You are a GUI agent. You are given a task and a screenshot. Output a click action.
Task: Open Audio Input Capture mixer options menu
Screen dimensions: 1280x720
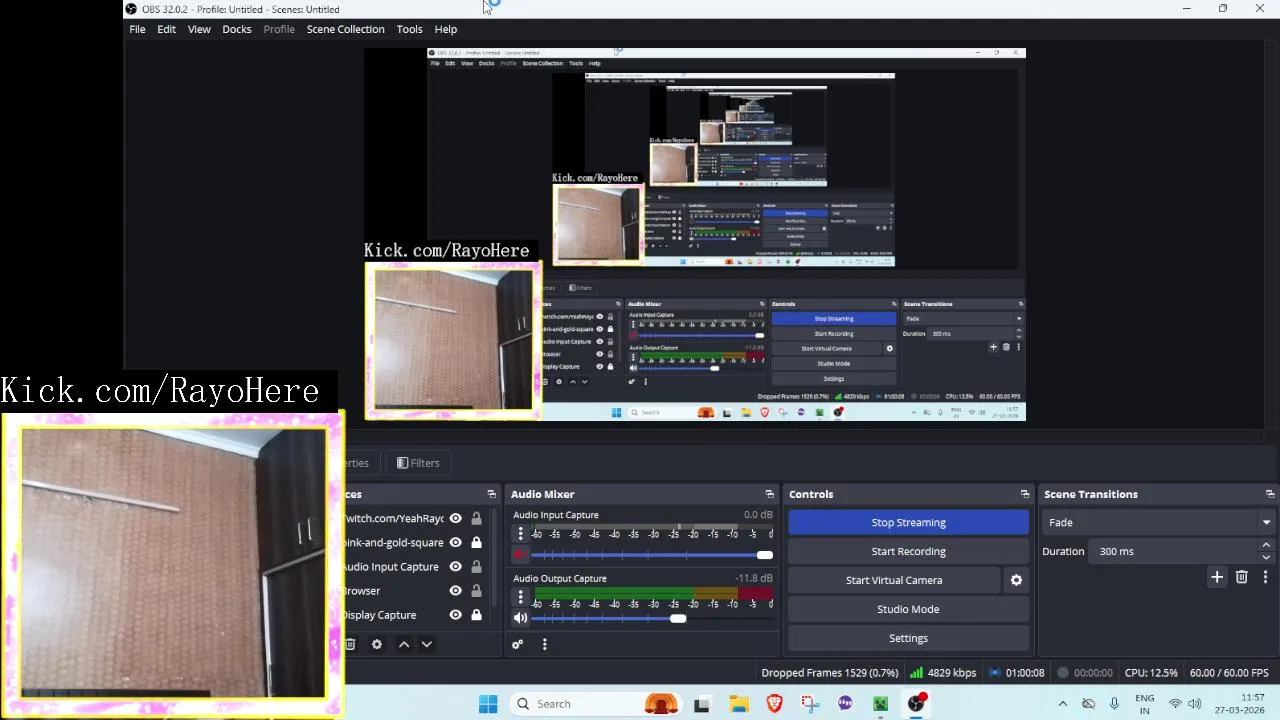point(520,534)
